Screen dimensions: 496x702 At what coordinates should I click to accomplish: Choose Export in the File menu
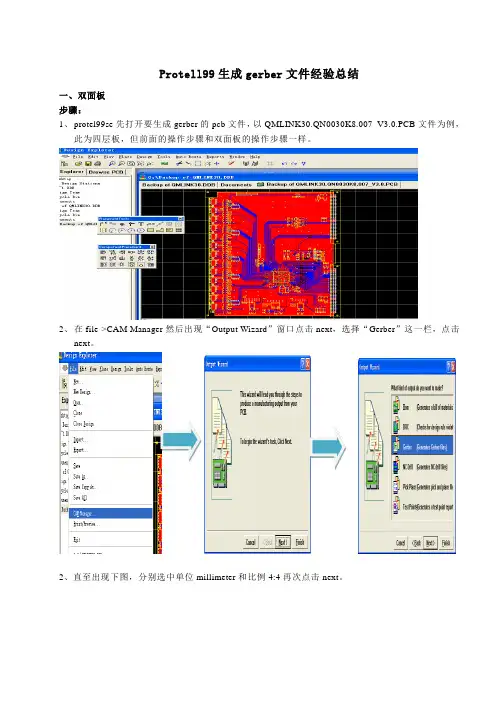click(x=79, y=450)
